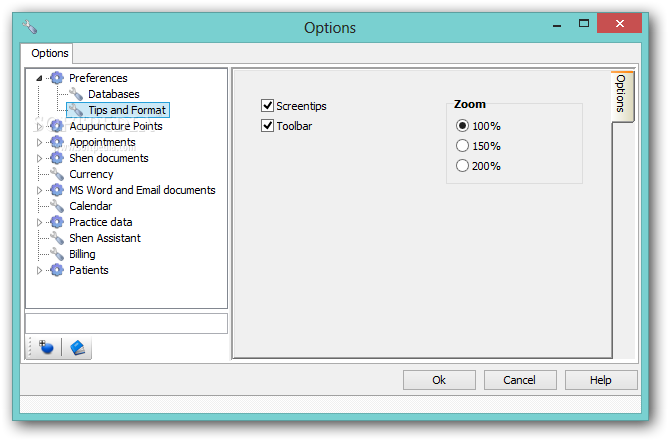The height and width of the screenshot is (441, 669).
Task: Click the Cancel button
Action: click(519, 380)
